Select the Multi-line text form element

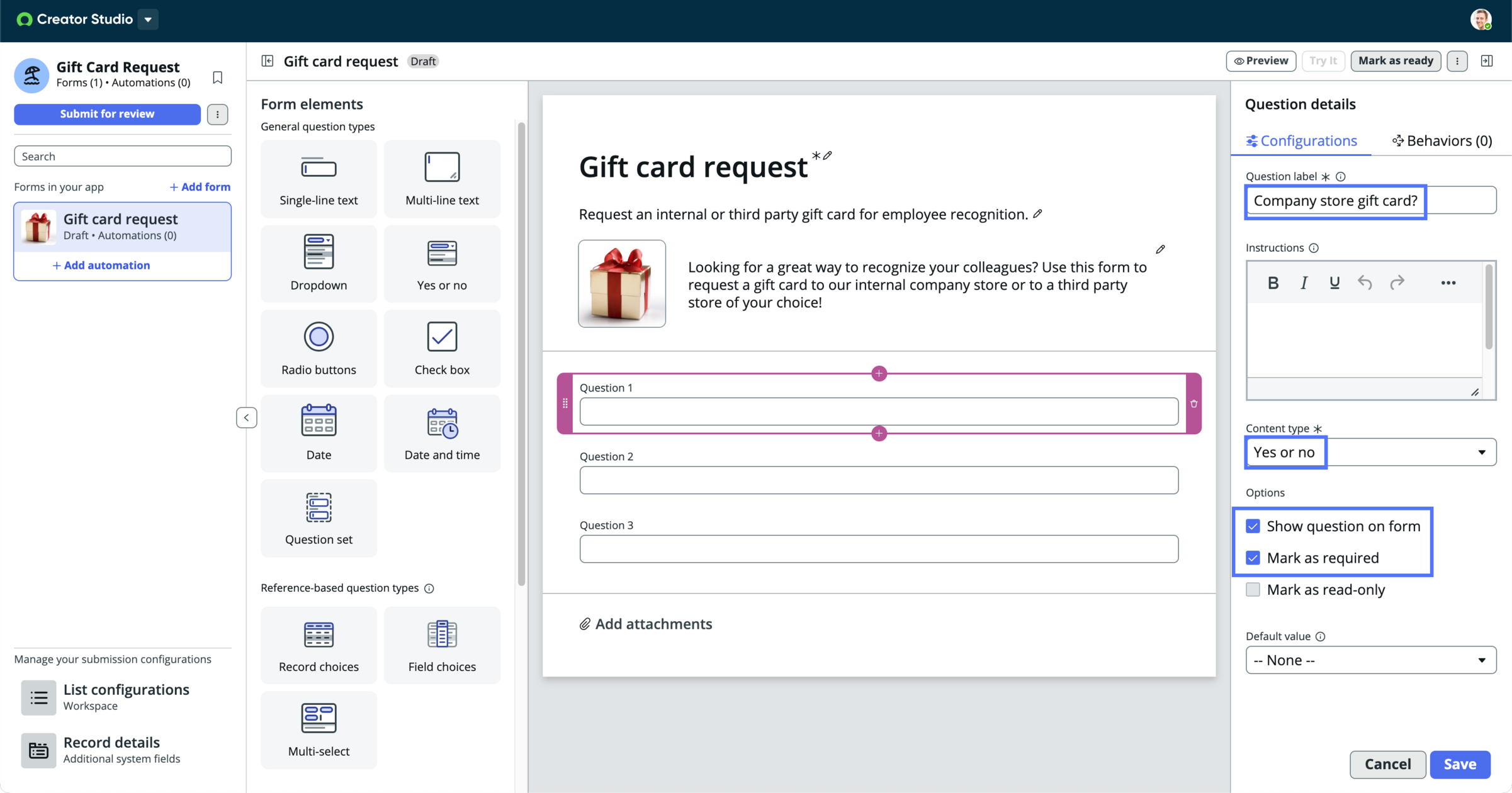point(442,179)
